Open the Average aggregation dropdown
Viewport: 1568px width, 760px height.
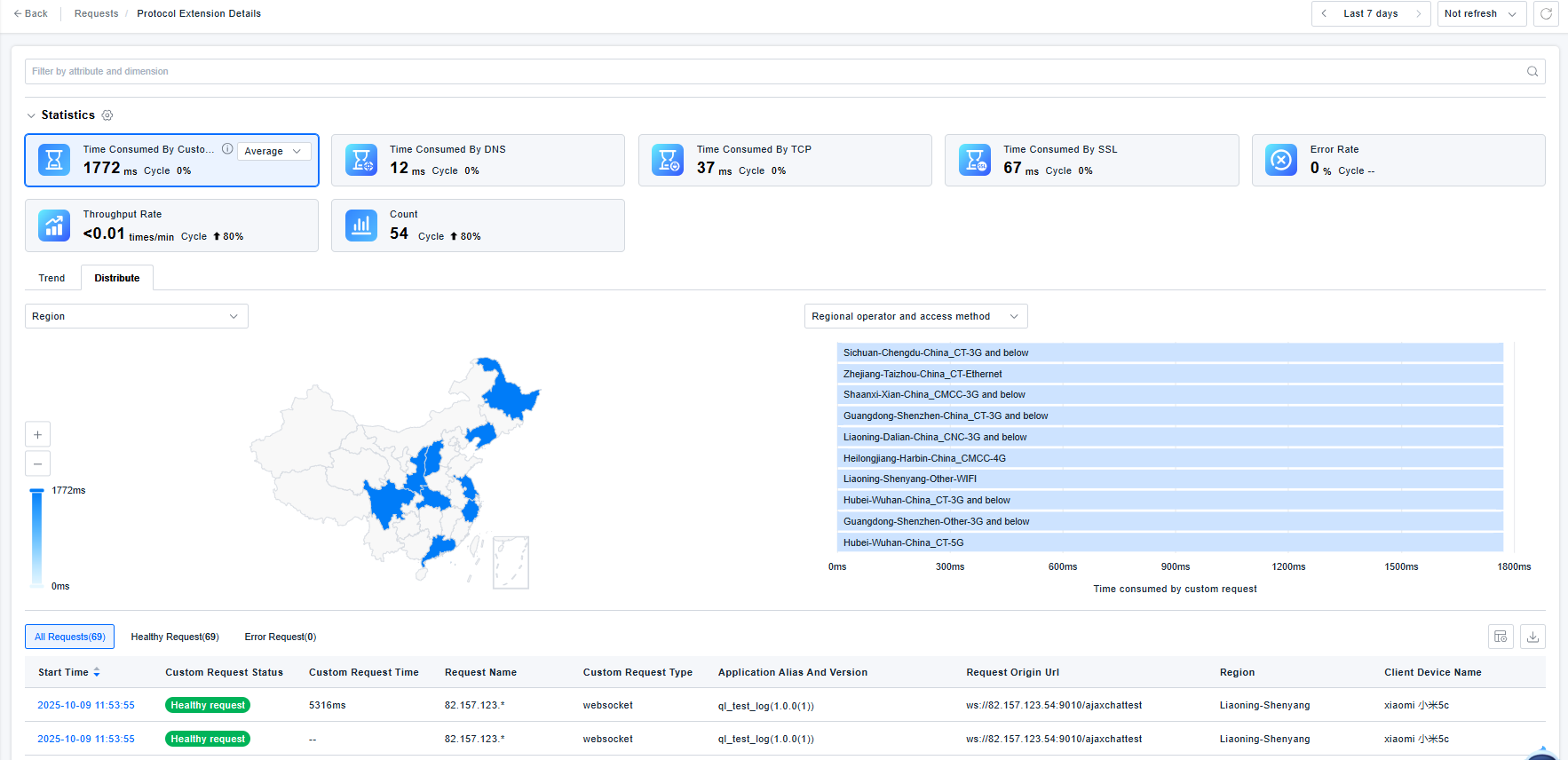[273, 152]
